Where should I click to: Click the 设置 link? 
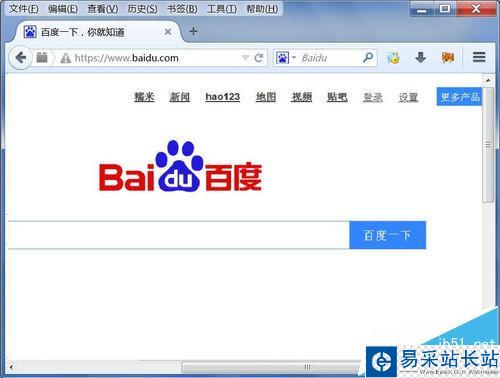(408, 97)
